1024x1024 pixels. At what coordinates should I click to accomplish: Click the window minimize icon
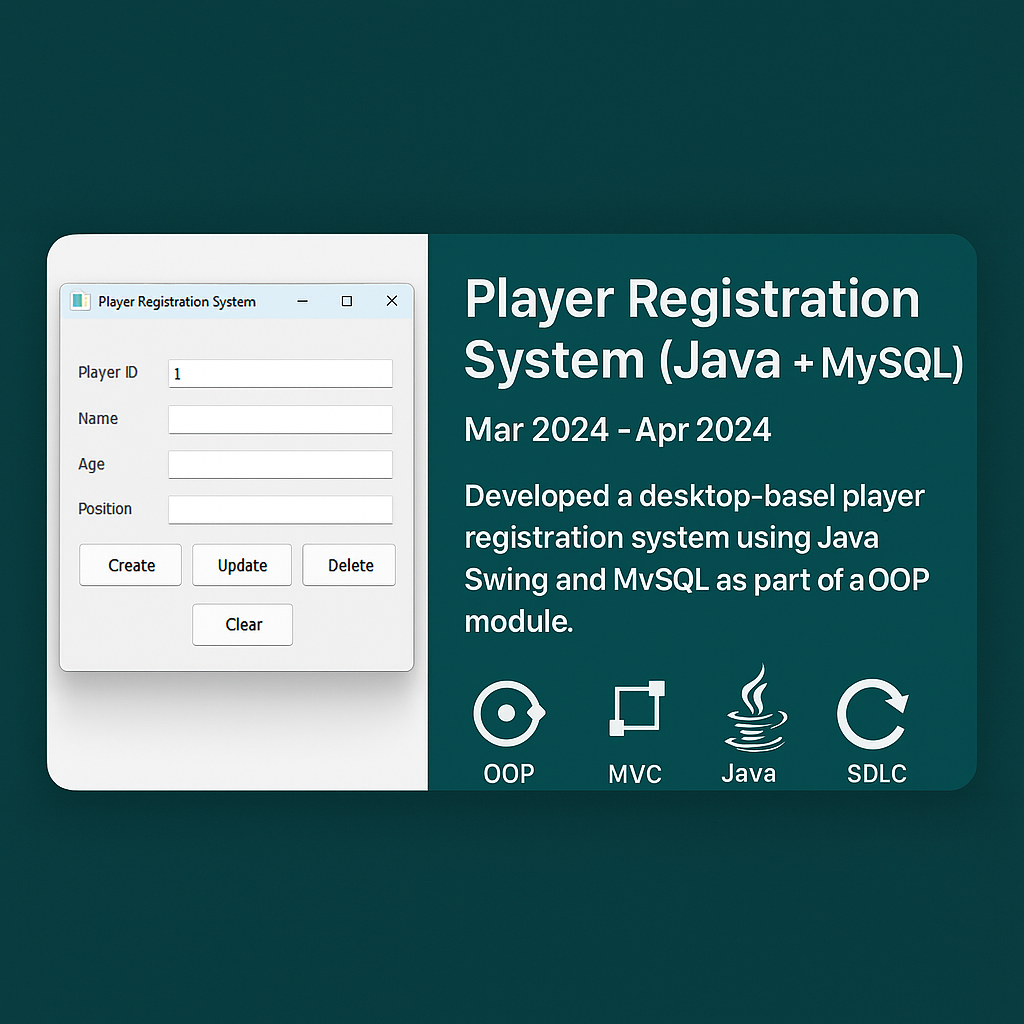tap(302, 301)
